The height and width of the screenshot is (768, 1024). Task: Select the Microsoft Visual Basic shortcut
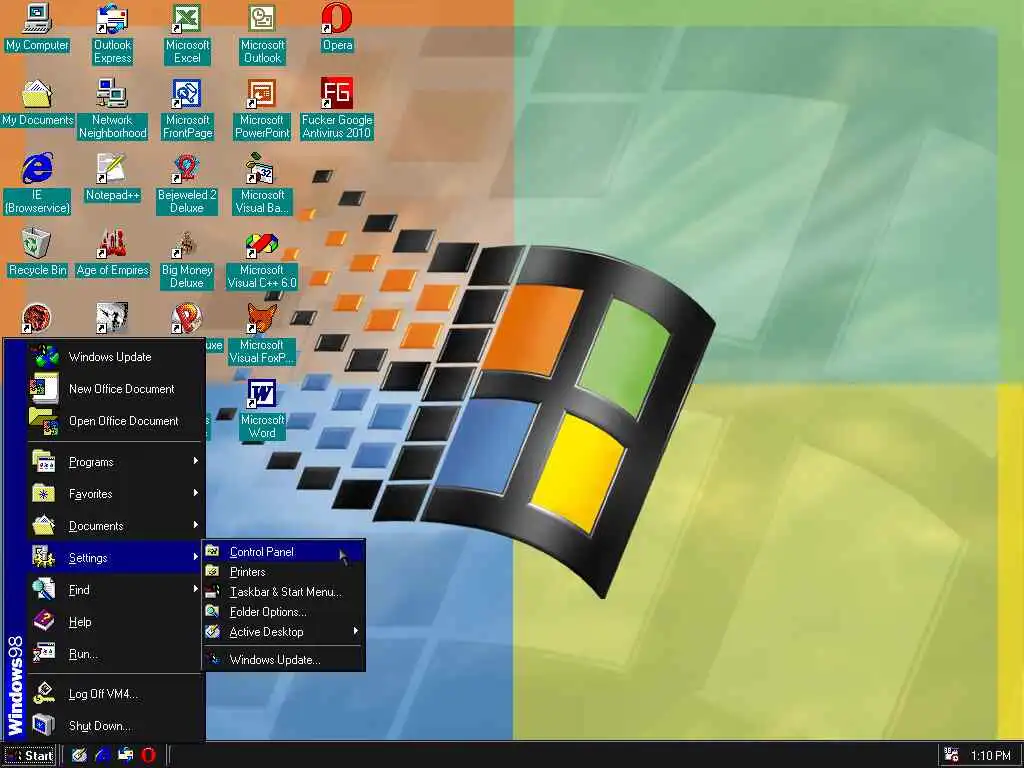point(262,184)
